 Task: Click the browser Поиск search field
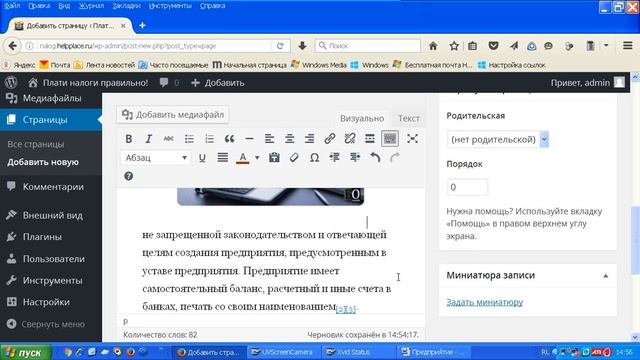point(367,46)
